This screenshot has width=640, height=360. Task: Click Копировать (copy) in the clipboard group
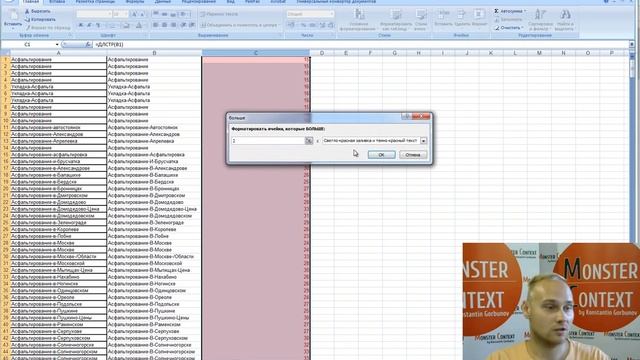tap(40, 19)
